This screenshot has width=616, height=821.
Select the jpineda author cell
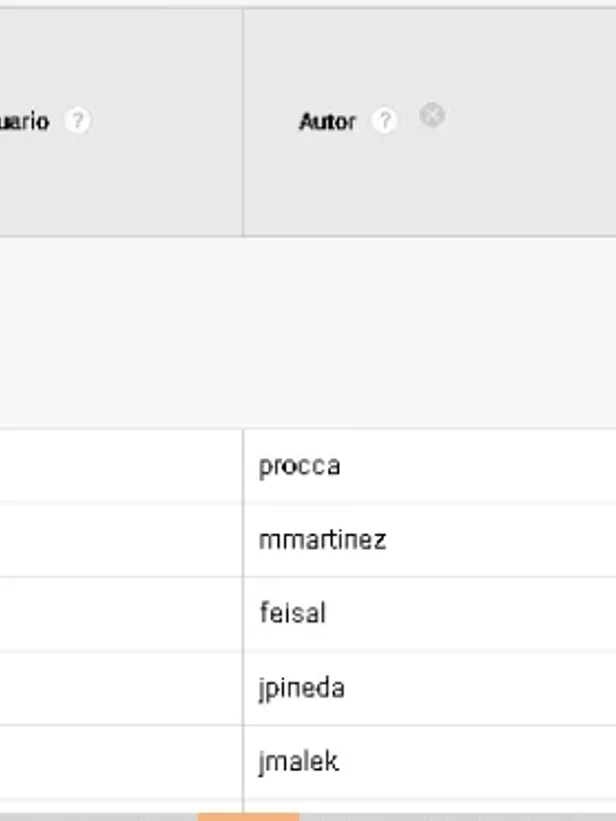(x=301, y=688)
